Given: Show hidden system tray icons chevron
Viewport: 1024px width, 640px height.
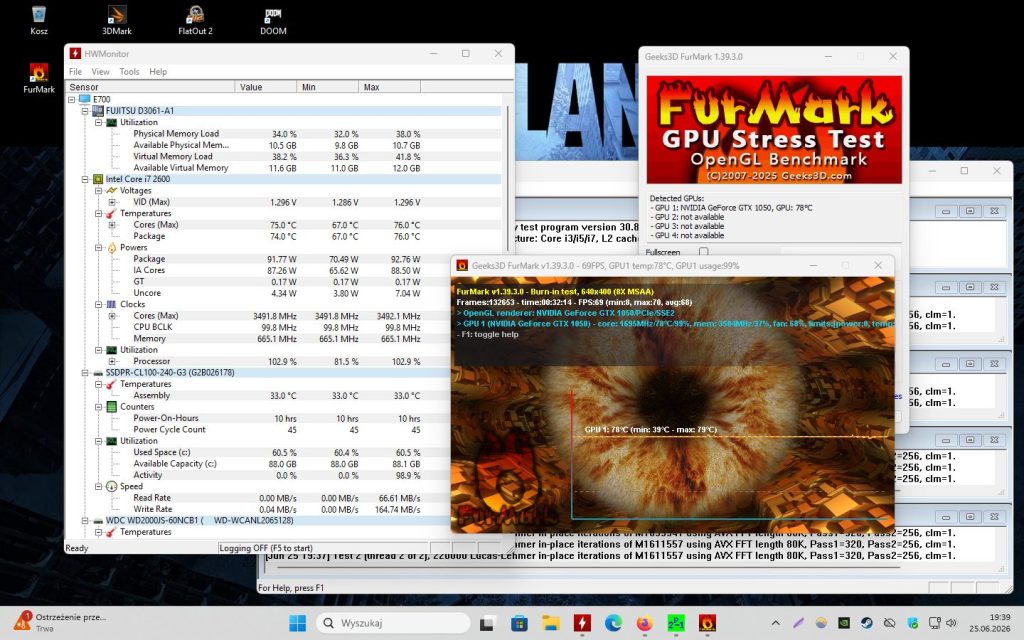Looking at the screenshot, I should pyautogui.click(x=775, y=623).
